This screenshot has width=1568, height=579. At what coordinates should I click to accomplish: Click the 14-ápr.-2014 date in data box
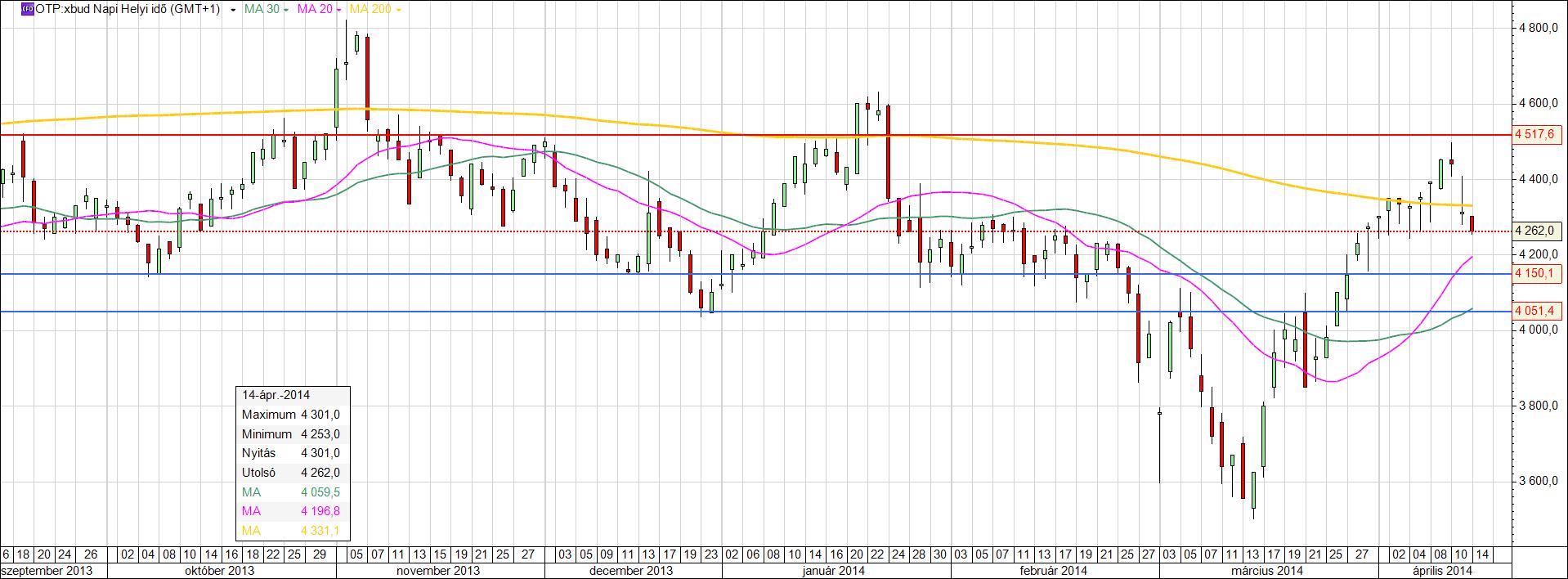tap(276, 395)
